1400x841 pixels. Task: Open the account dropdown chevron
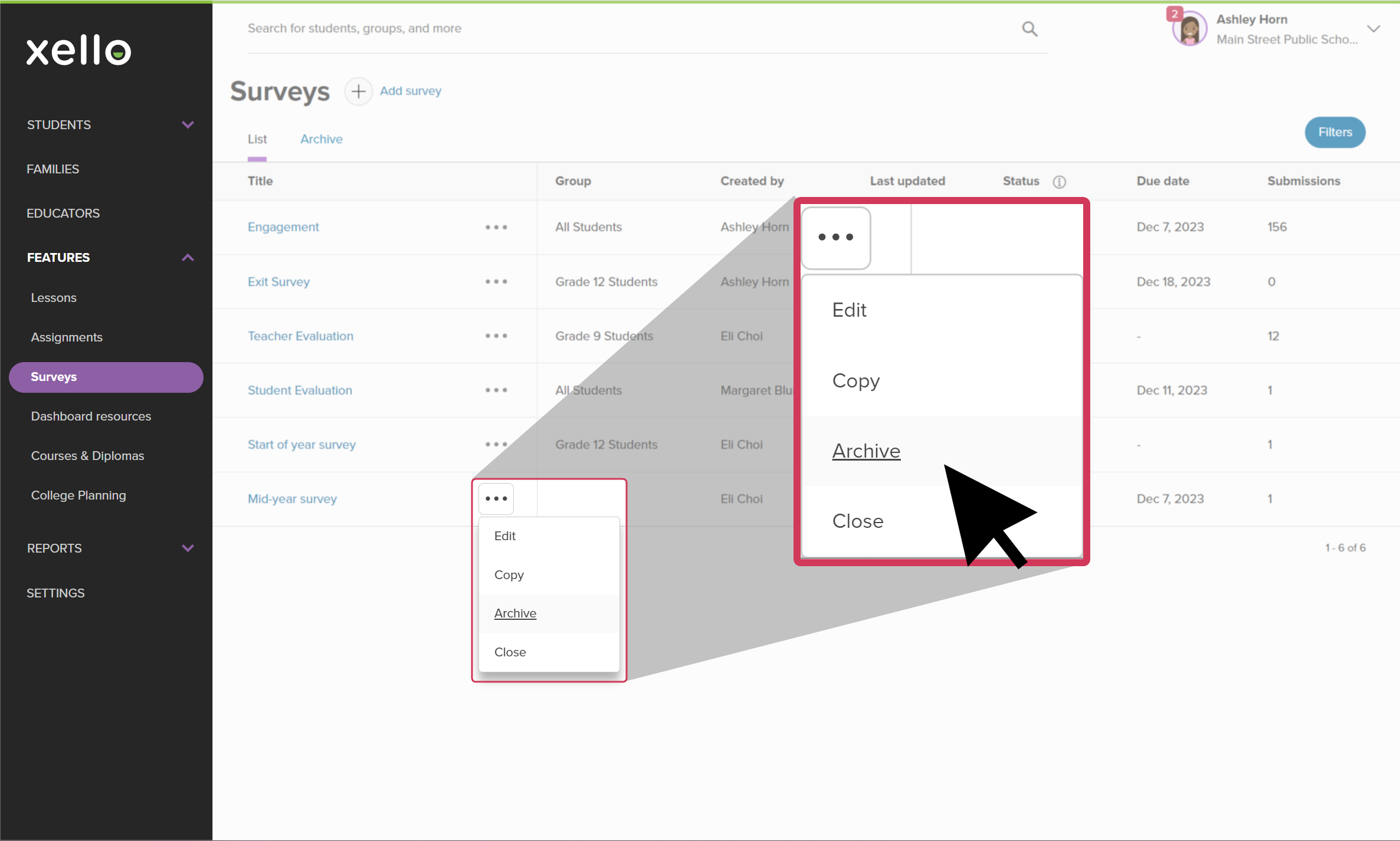[x=1373, y=29]
